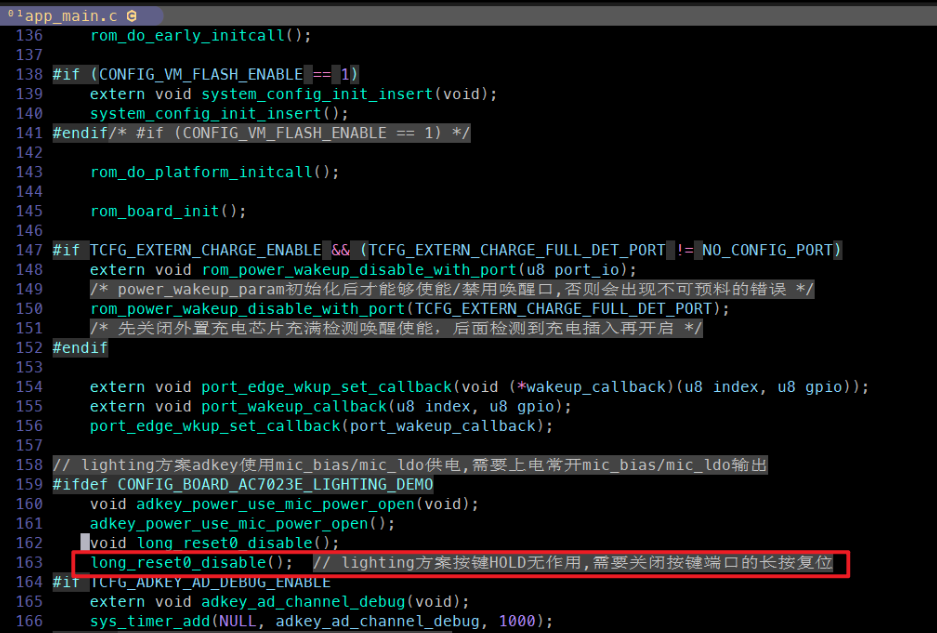Click the #endif comment on line 141

click(x=261, y=133)
